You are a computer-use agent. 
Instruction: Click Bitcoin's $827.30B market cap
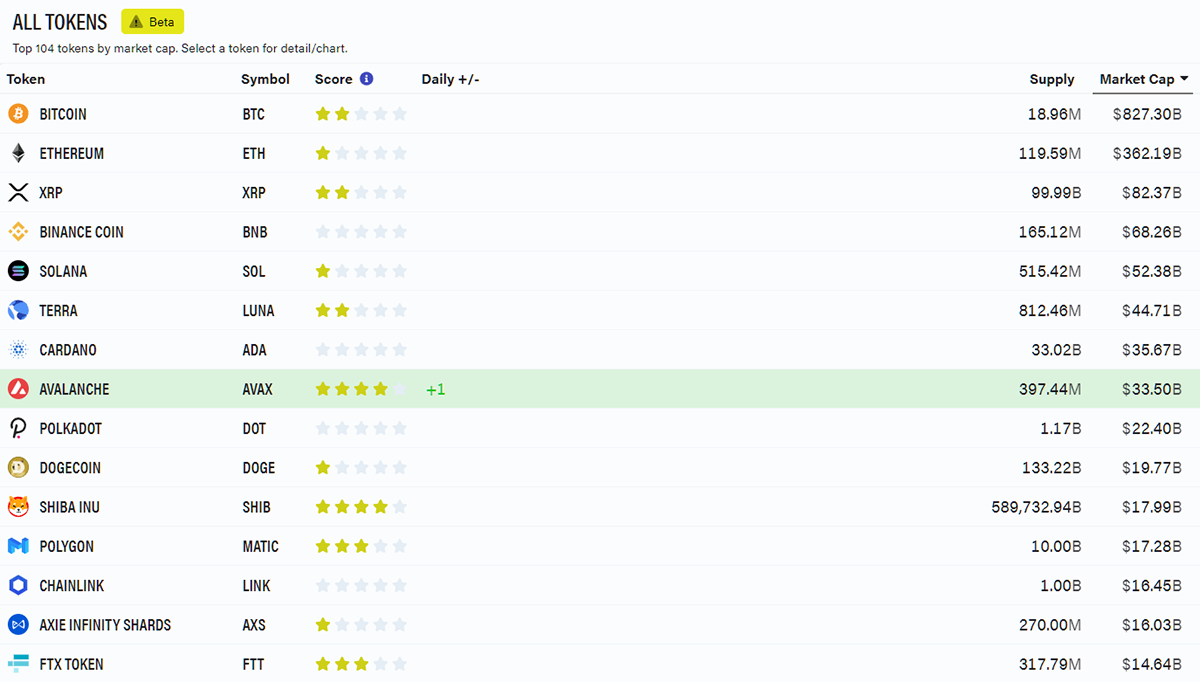(1147, 114)
